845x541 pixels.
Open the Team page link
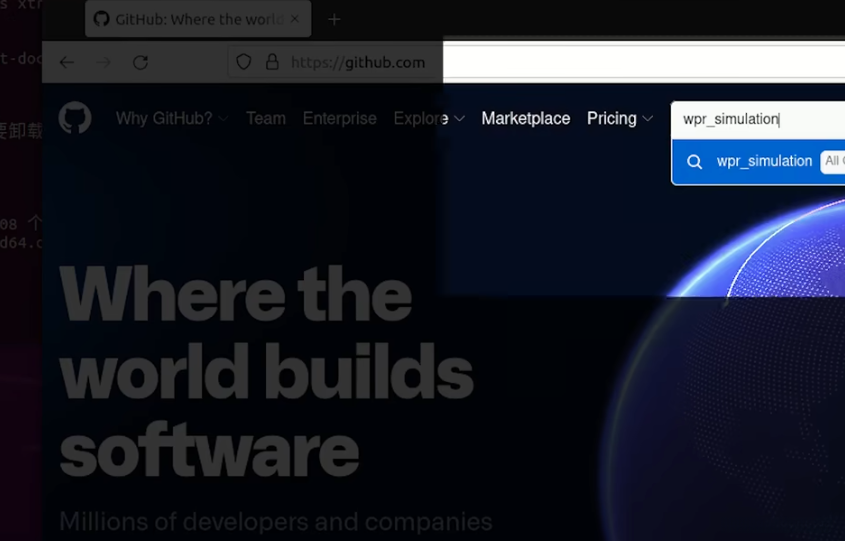tap(266, 119)
